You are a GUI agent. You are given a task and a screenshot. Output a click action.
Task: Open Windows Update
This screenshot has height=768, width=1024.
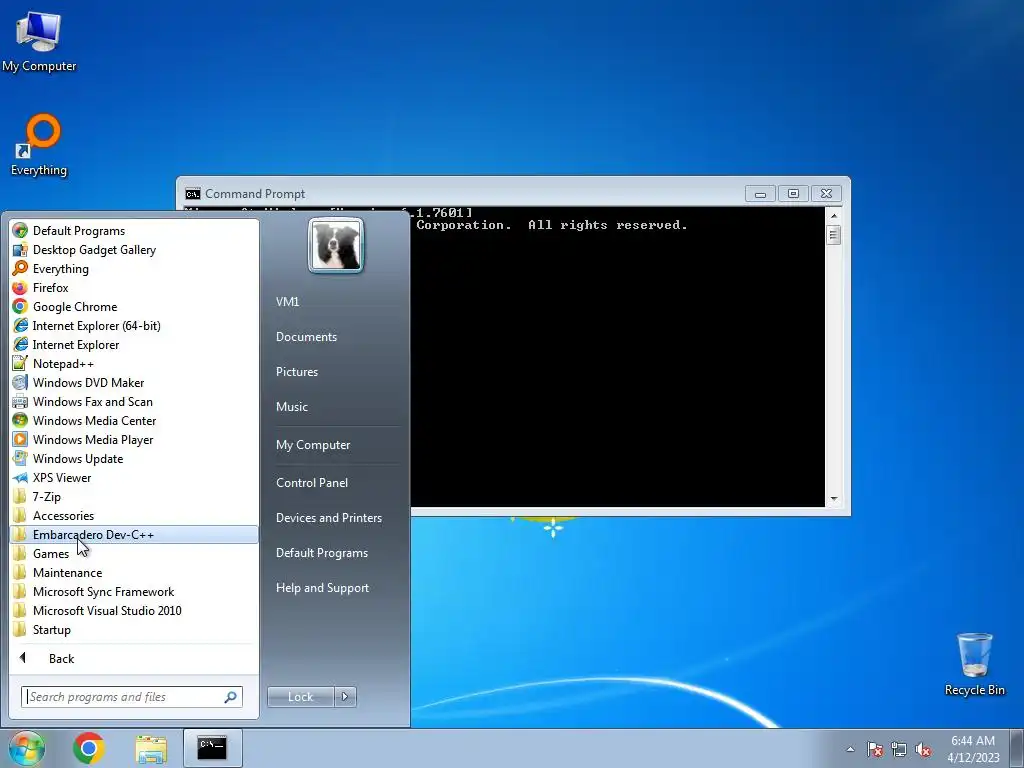(134, 458)
